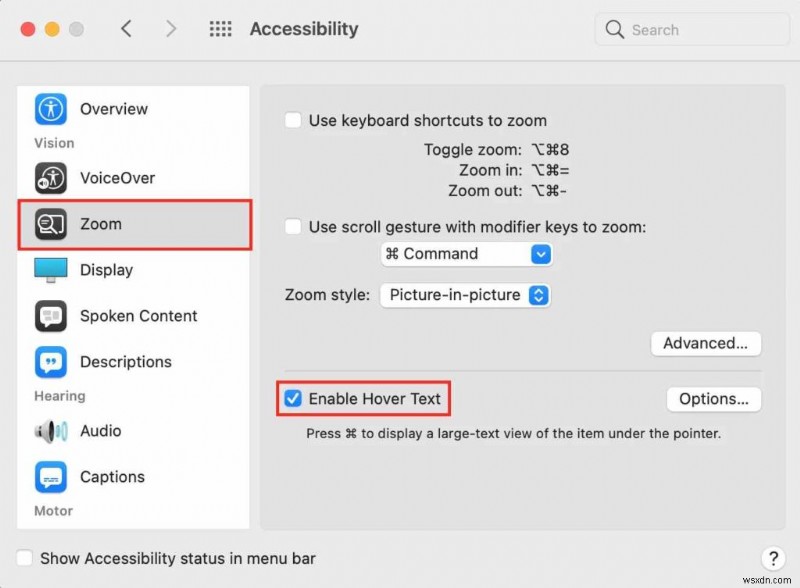Open Zoom style Picture-in-picture popup
800x588 pixels.
465,295
